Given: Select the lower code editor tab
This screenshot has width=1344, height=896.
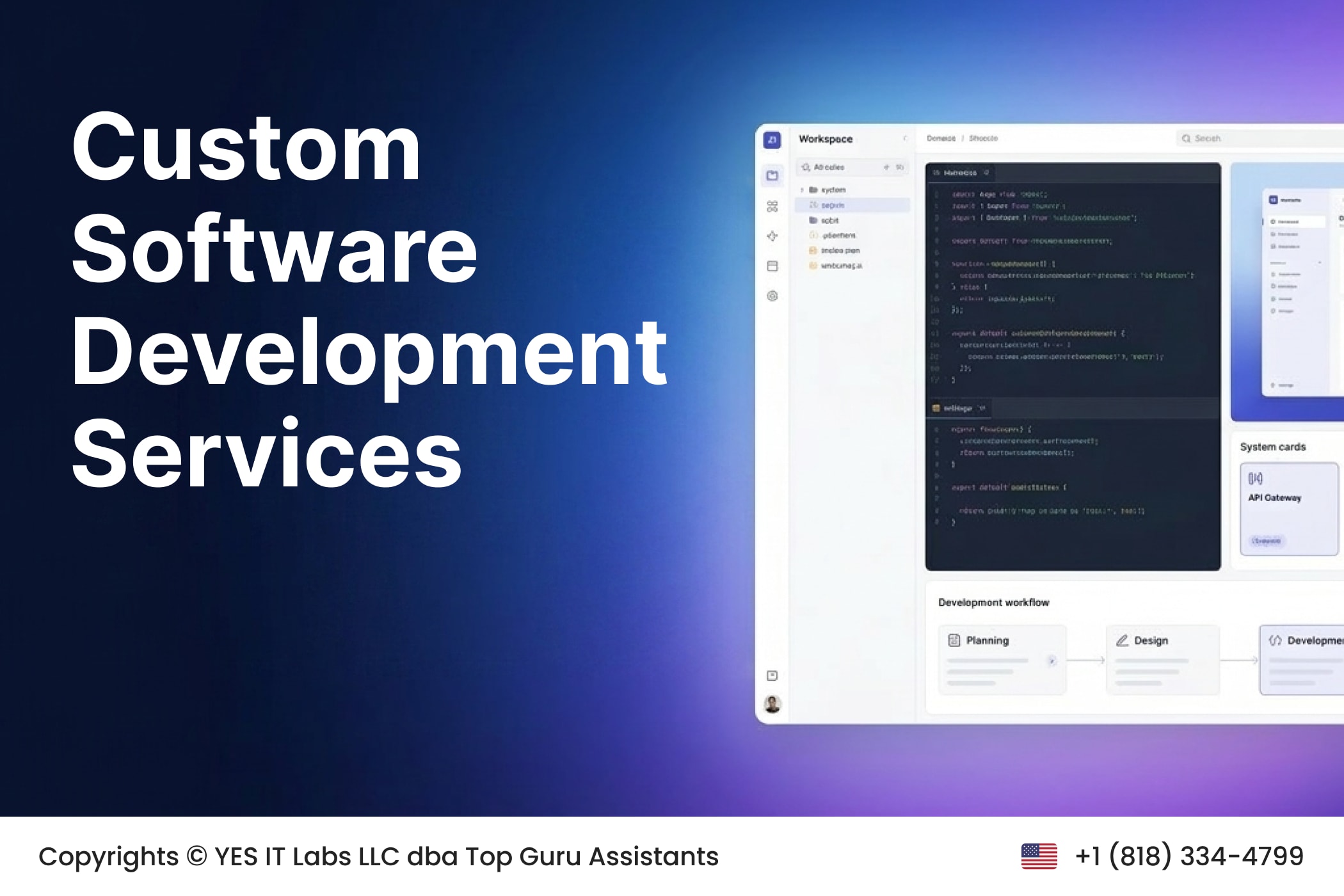Looking at the screenshot, I should click(958, 408).
